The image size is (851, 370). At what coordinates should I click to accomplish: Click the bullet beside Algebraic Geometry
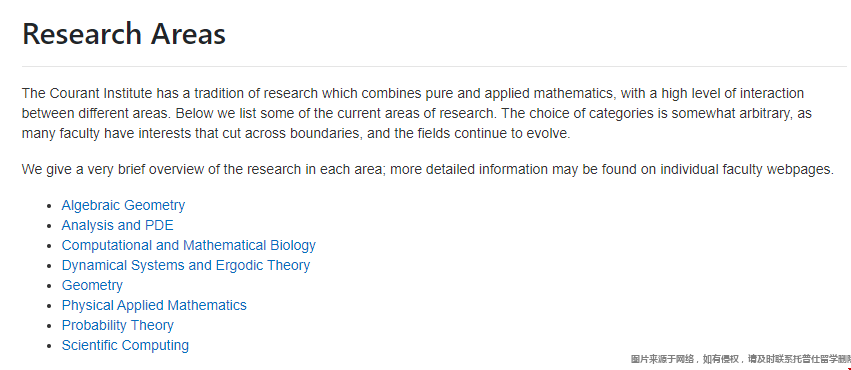coord(50,206)
